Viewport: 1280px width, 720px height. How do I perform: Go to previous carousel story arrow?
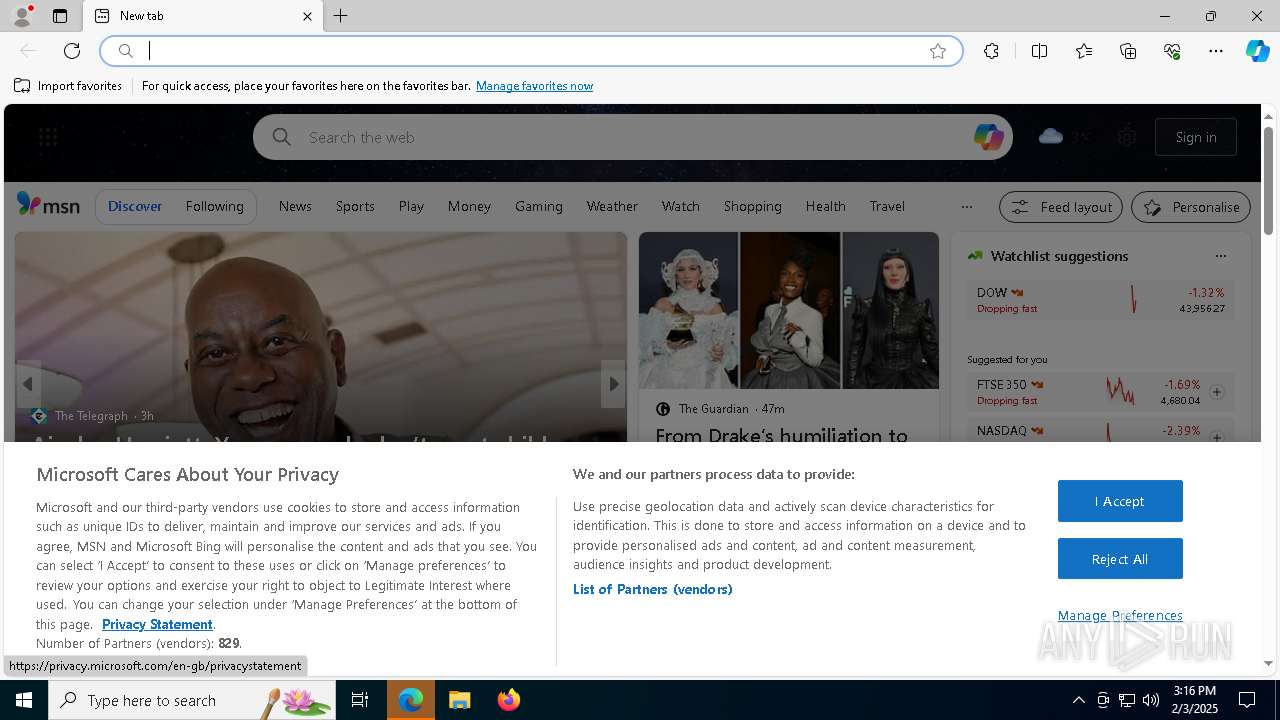pos(28,384)
